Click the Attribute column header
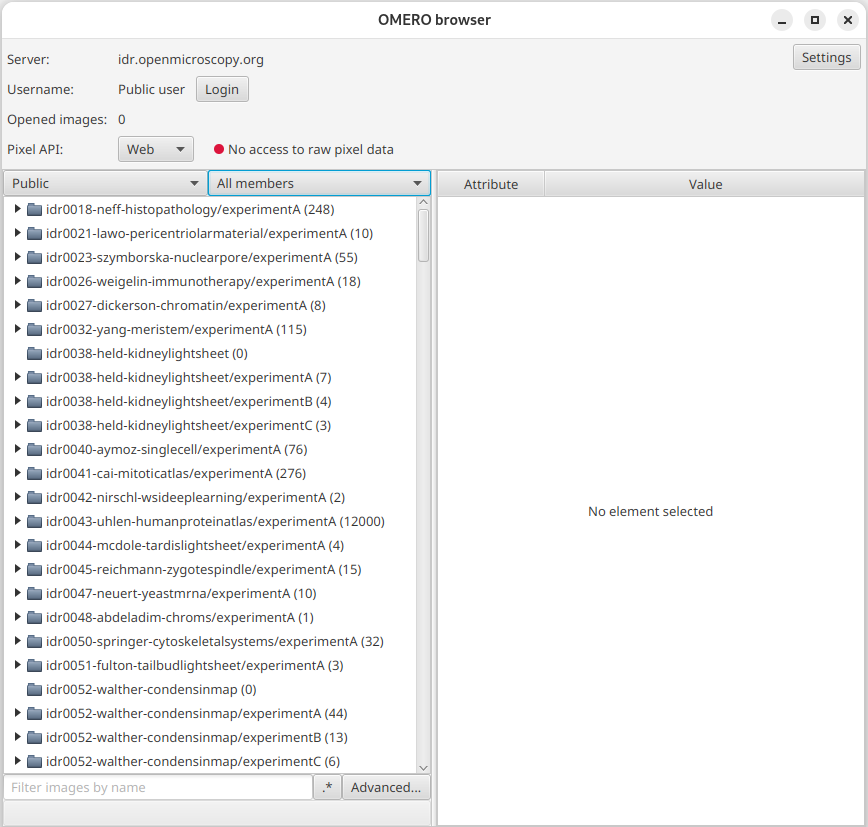This screenshot has height=827, width=868. point(491,184)
